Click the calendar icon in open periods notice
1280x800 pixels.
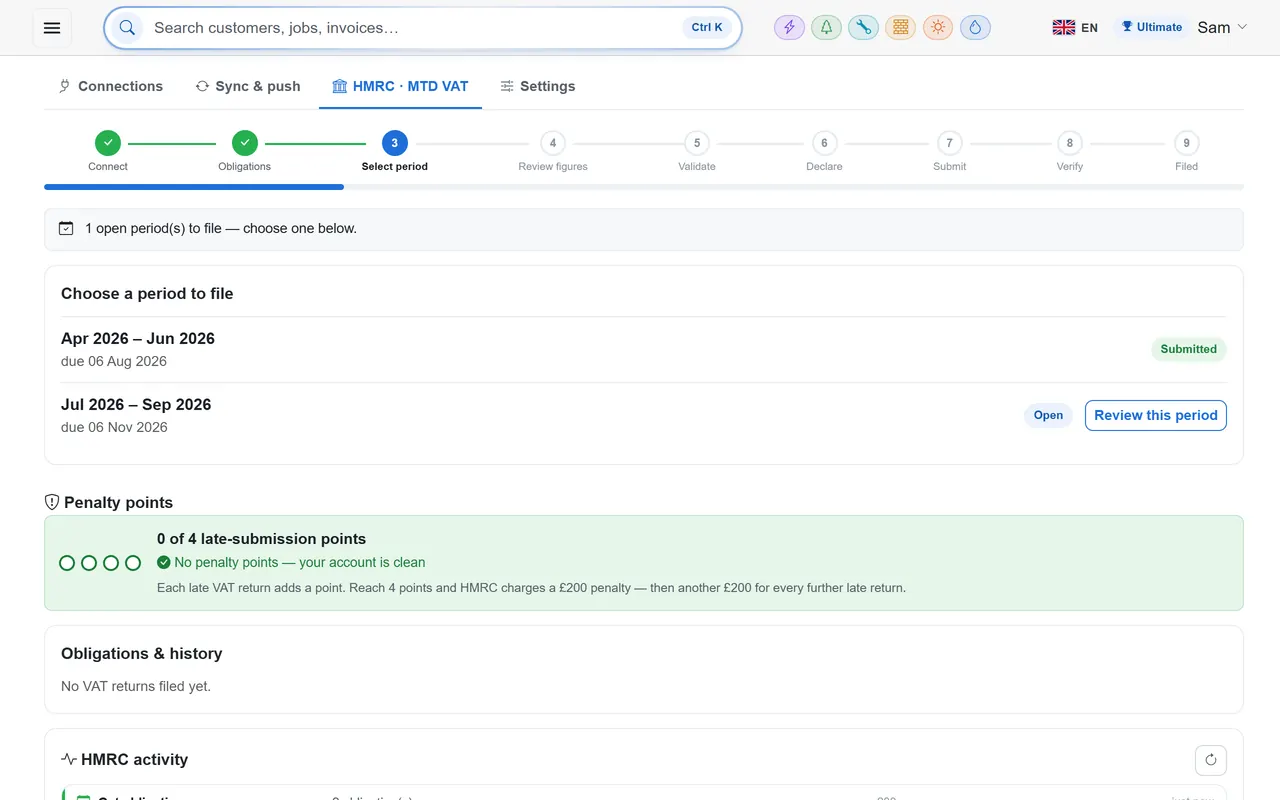(66, 228)
